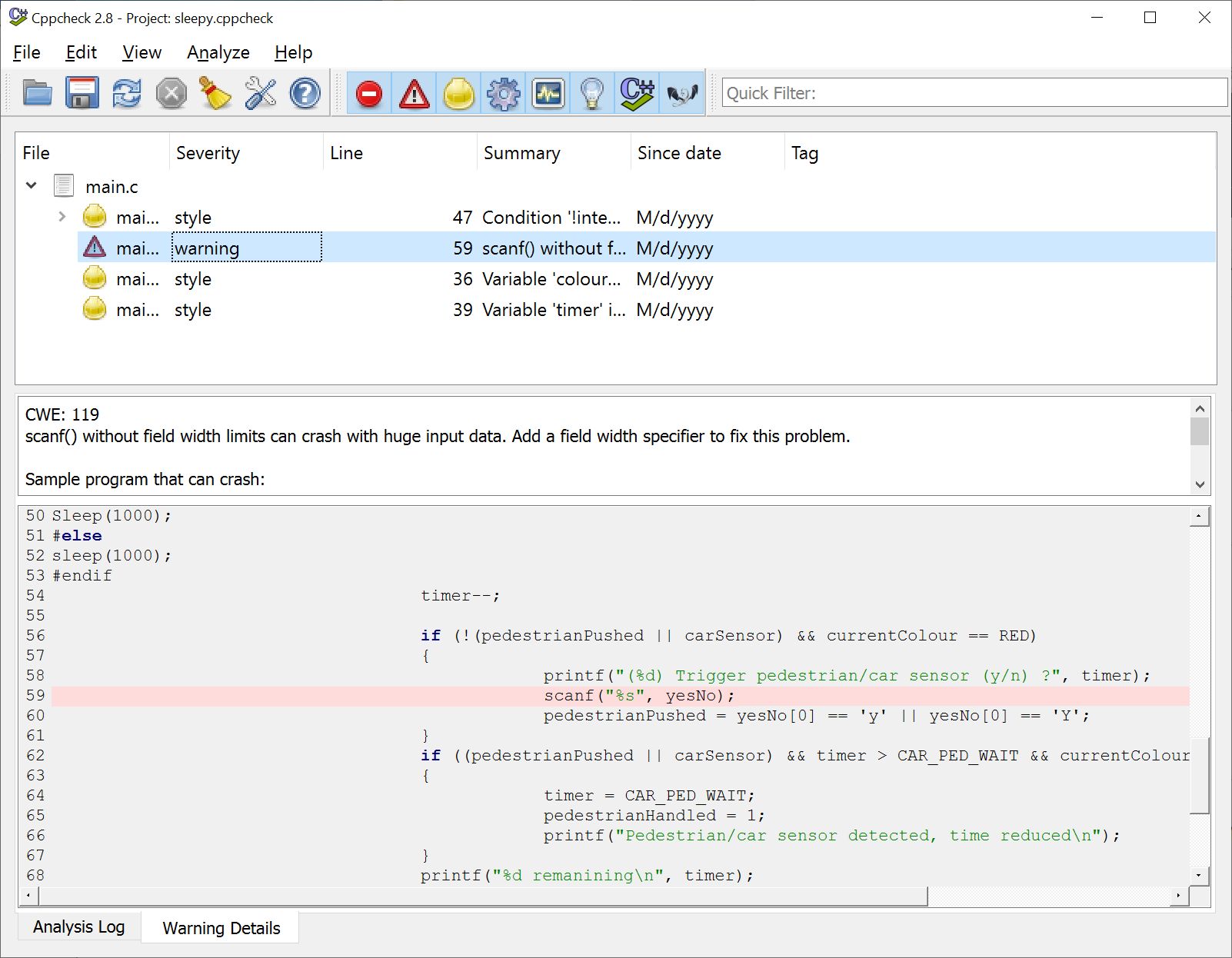Click the code view right scroll arrow
Screen dimensions: 1232x958
1179,896
